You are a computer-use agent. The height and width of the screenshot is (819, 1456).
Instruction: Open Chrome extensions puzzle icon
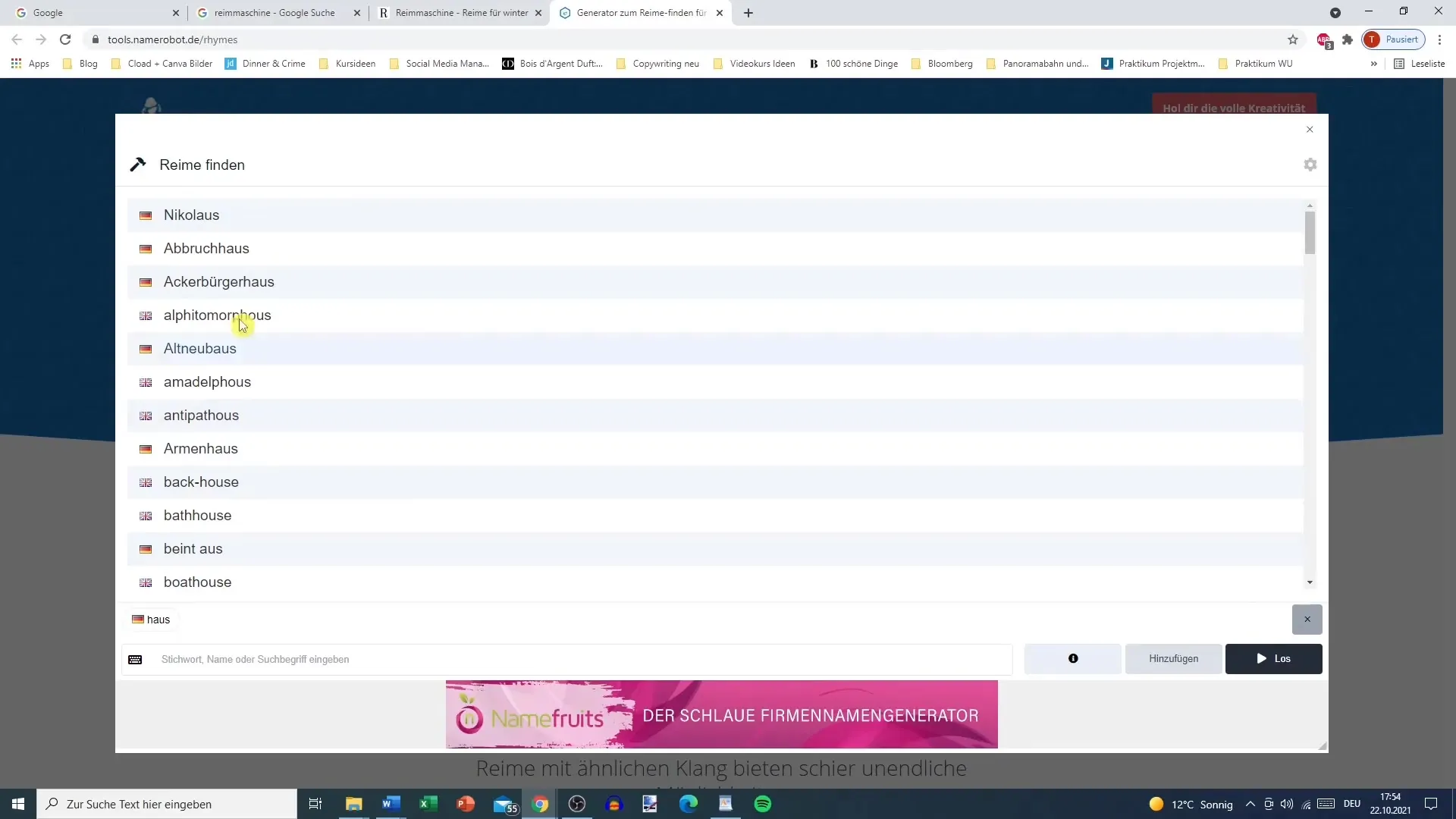pos(1348,39)
